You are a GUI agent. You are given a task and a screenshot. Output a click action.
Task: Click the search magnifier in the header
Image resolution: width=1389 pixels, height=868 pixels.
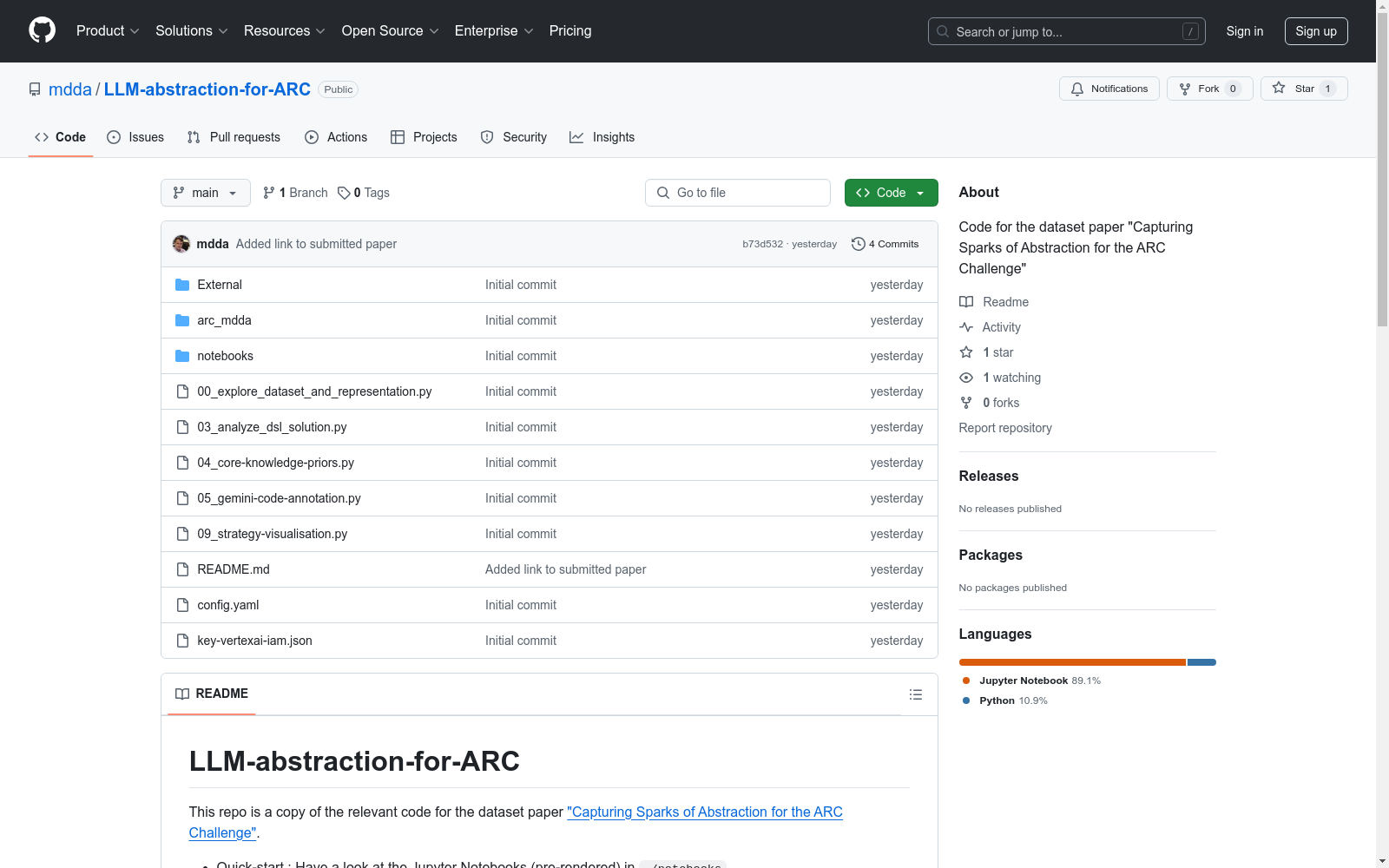click(943, 31)
